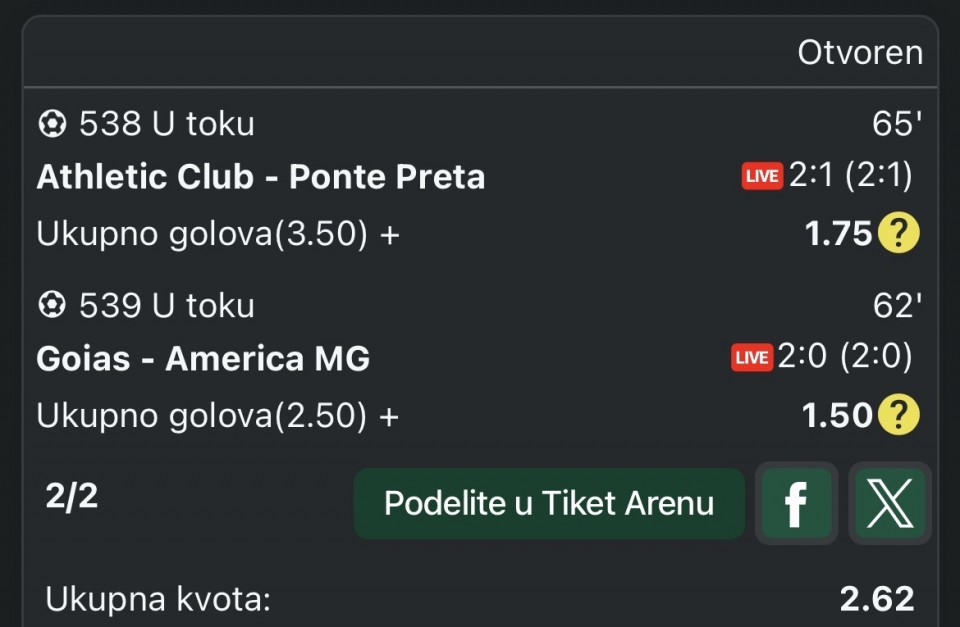Click the 65' match minute indicator

coord(896,124)
